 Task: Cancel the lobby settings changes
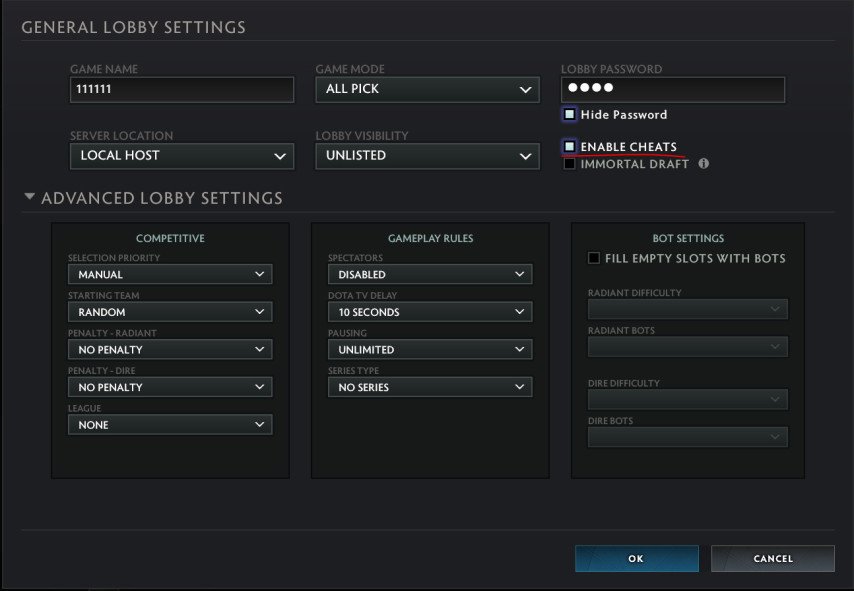[773, 558]
